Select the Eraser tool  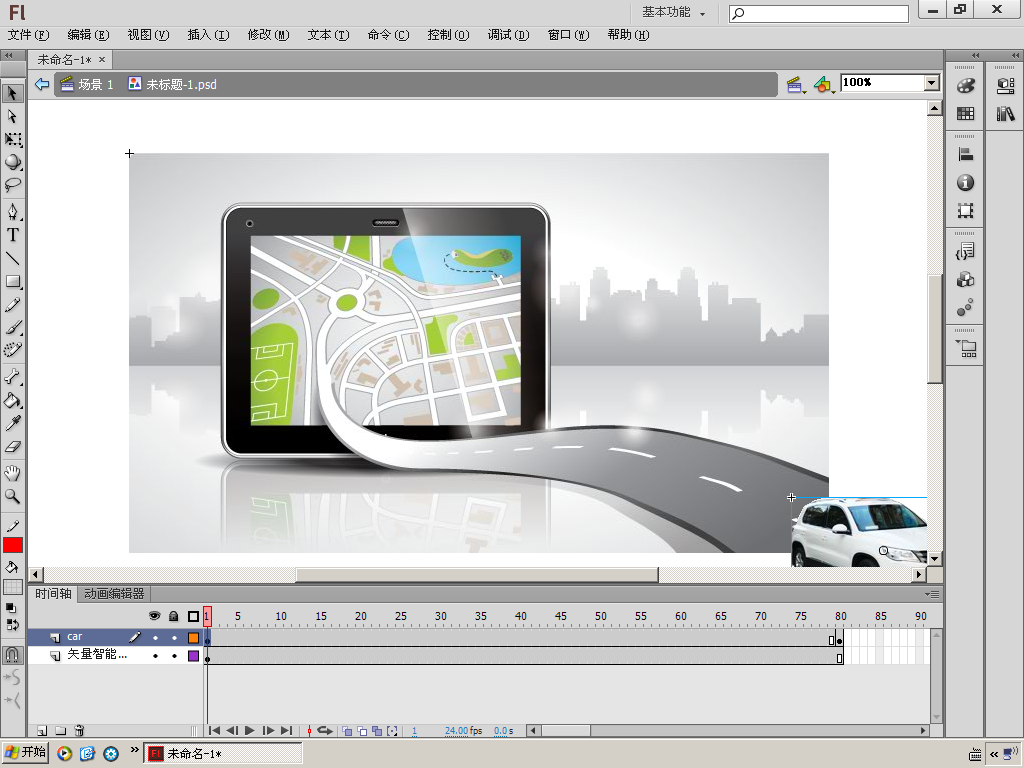pyautogui.click(x=13, y=447)
